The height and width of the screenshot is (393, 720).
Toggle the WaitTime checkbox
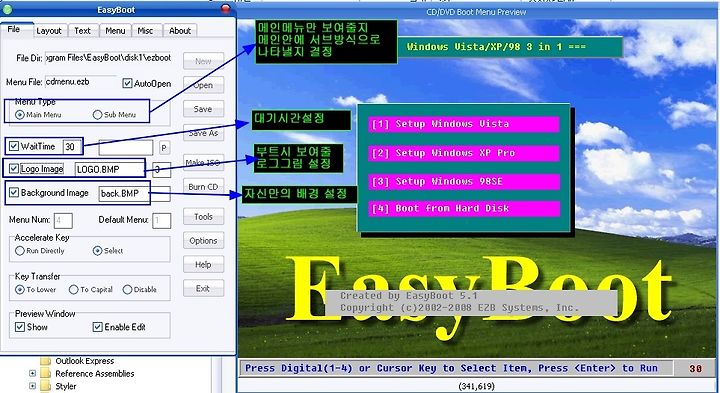click(14, 146)
